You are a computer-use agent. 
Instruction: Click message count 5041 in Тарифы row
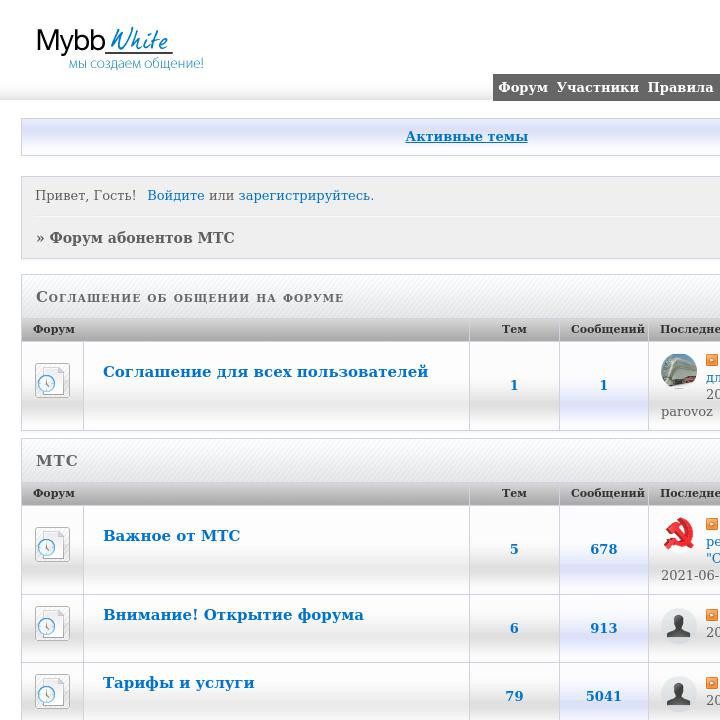point(604,696)
